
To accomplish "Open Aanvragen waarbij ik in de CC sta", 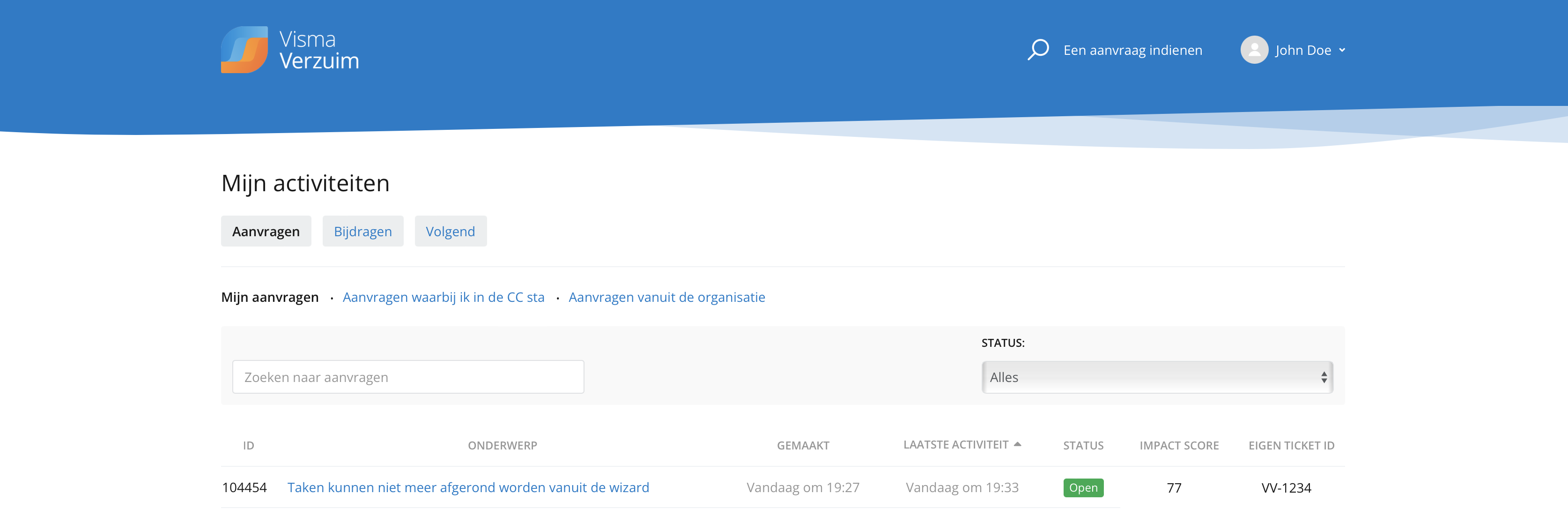I will click(443, 297).
